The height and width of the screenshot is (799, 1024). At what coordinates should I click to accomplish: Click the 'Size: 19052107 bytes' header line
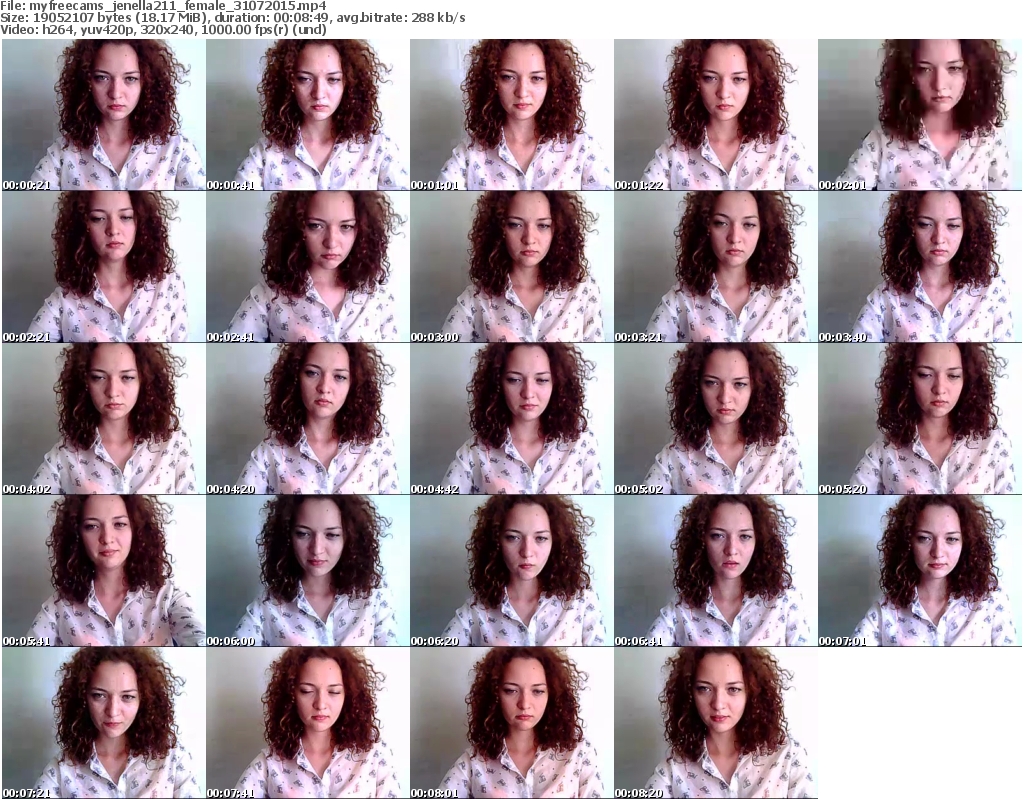point(232,18)
